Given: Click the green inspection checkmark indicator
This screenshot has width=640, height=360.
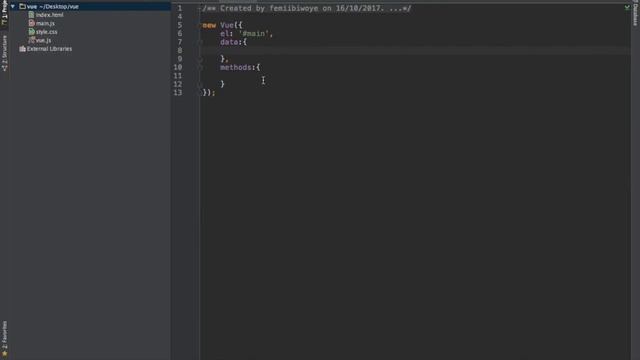Looking at the screenshot, I should [x=627, y=7].
